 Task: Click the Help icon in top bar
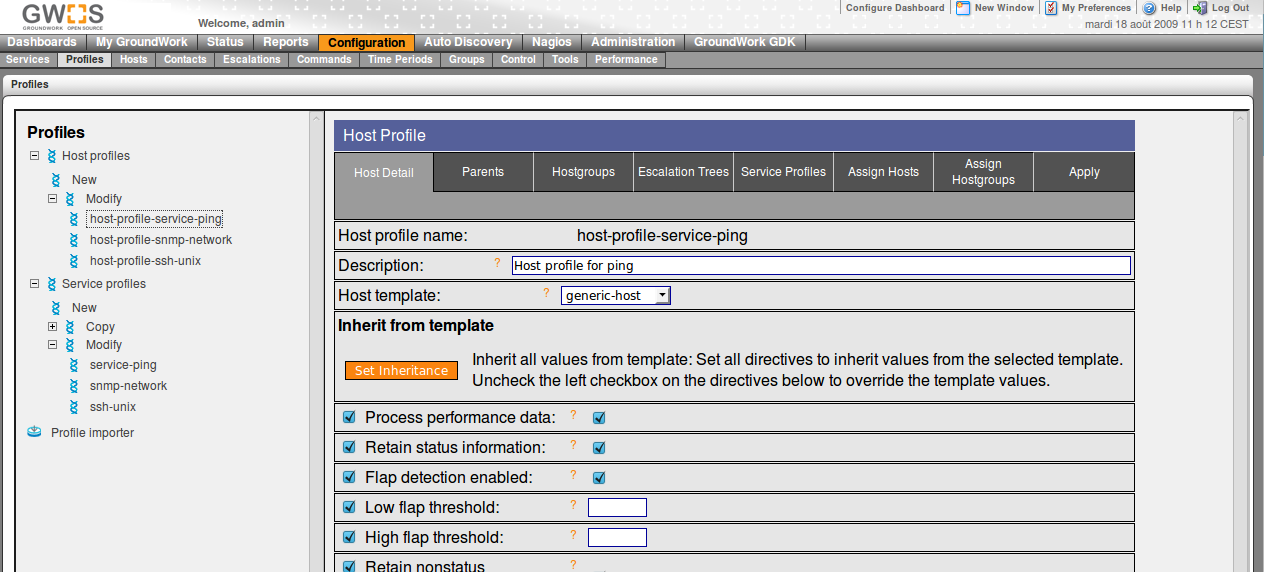[x=1150, y=8]
